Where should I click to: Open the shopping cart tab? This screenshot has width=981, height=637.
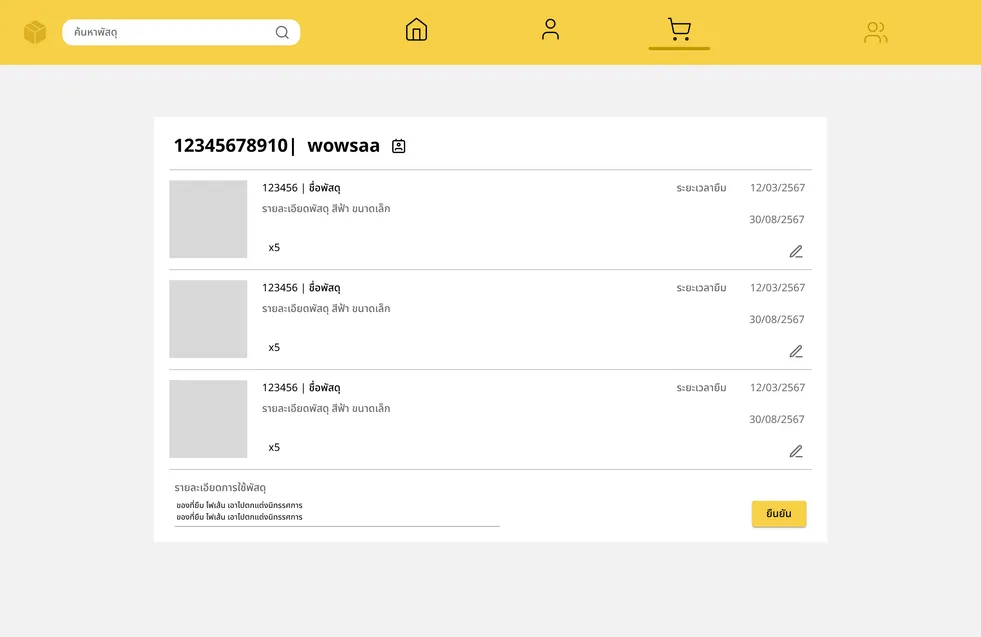[679, 29]
